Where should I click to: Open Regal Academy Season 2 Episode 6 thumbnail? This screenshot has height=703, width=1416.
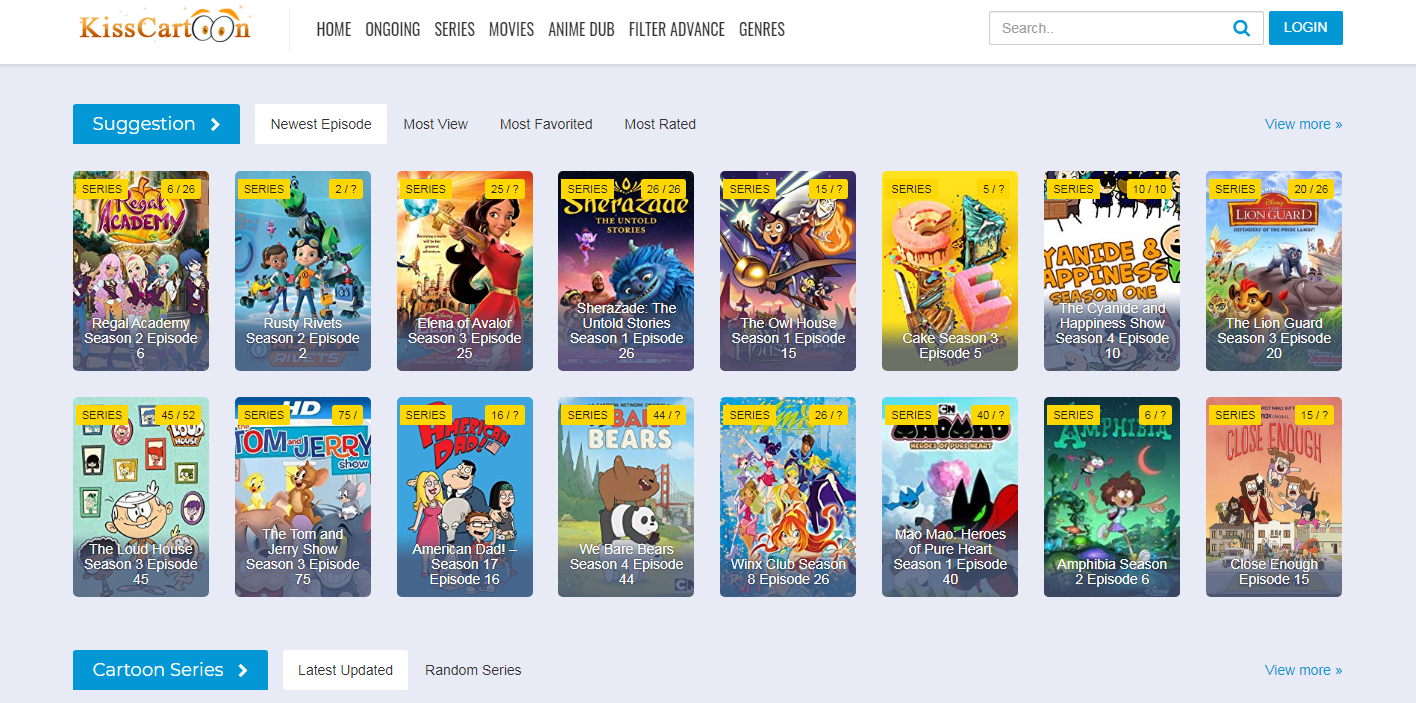pyautogui.click(x=141, y=271)
